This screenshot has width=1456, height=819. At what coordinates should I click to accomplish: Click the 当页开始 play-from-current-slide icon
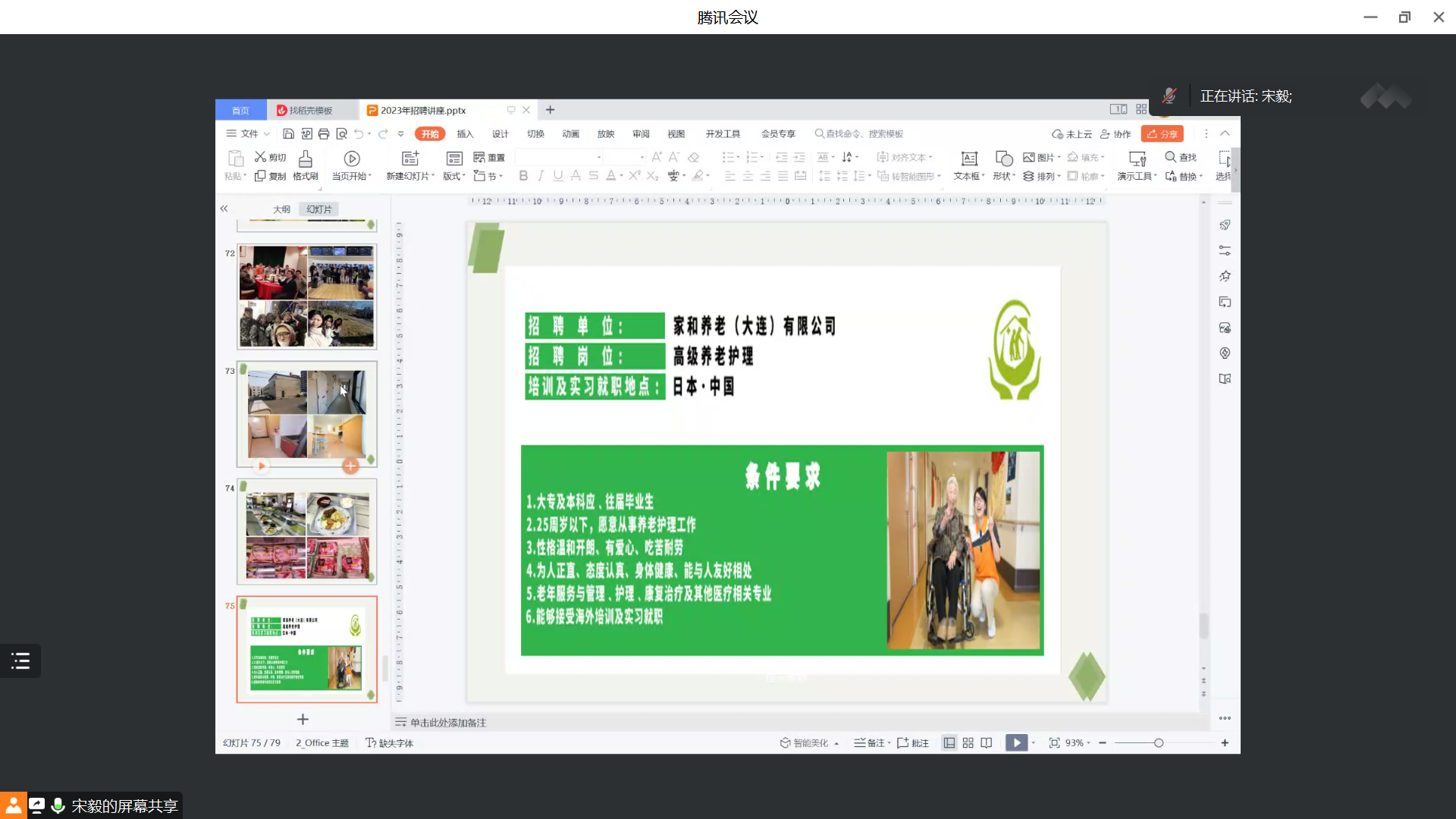(x=351, y=158)
